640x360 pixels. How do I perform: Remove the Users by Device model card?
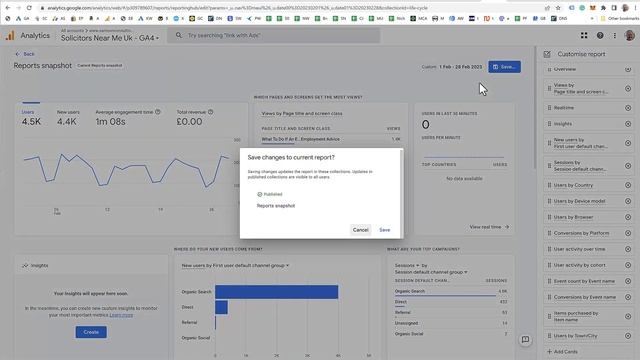point(628,201)
